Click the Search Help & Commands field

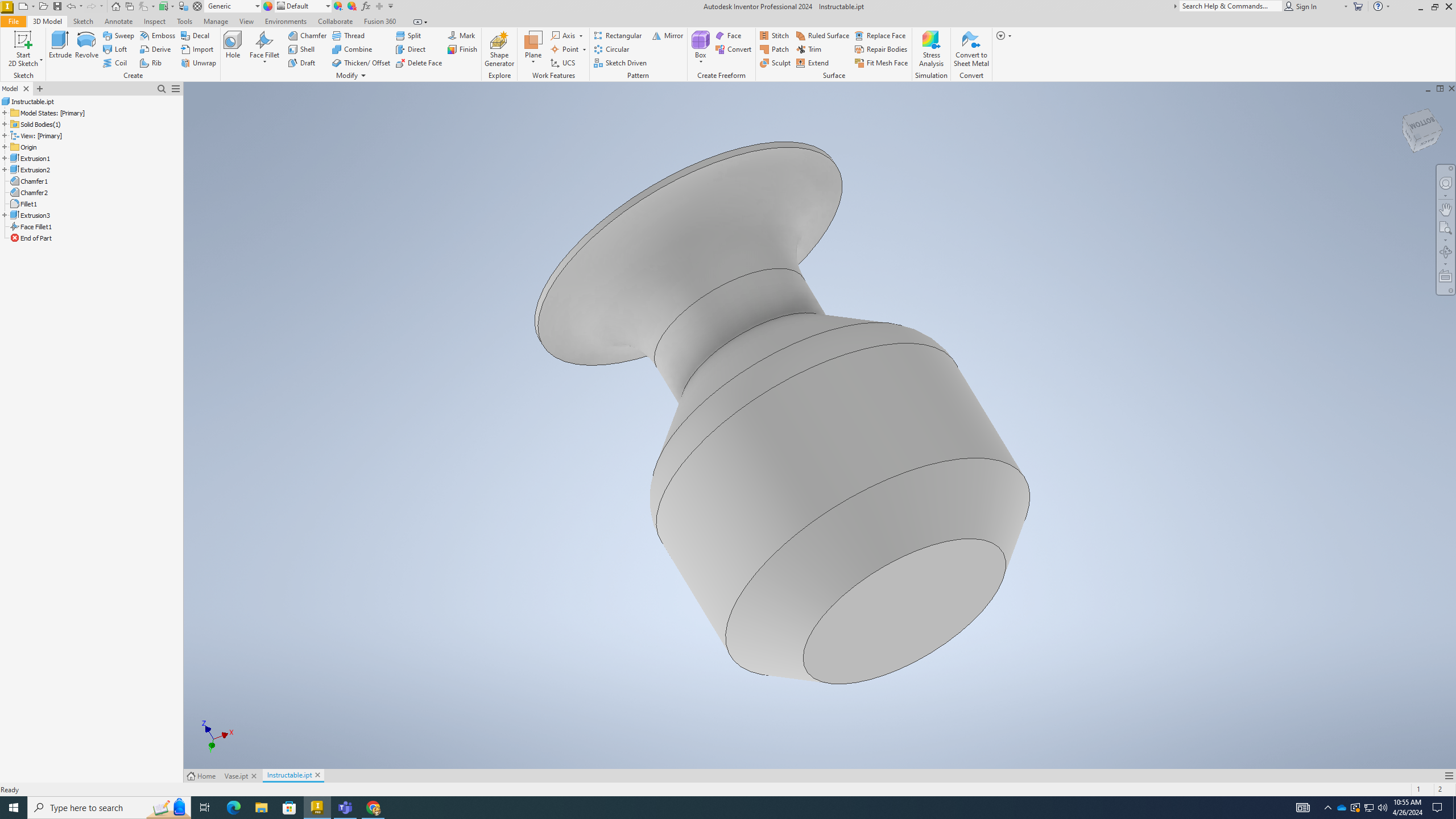tap(1230, 6)
